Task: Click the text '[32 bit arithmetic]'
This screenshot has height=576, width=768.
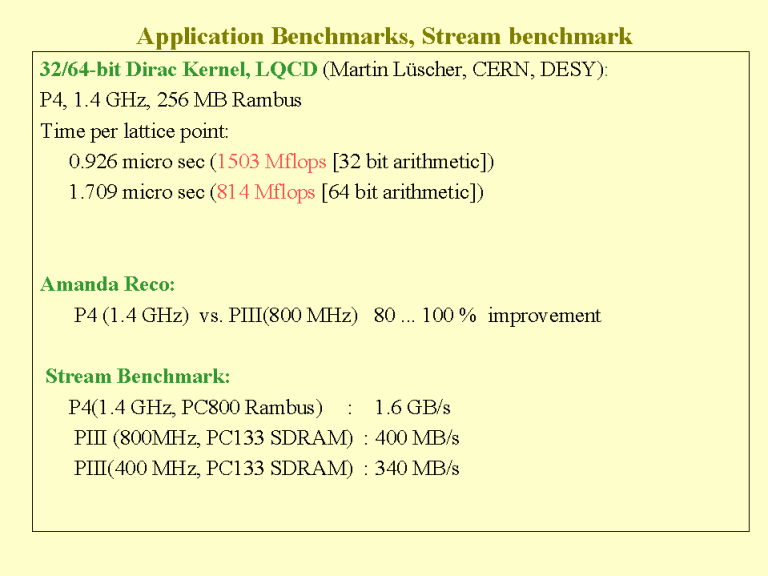Action: pos(409,162)
